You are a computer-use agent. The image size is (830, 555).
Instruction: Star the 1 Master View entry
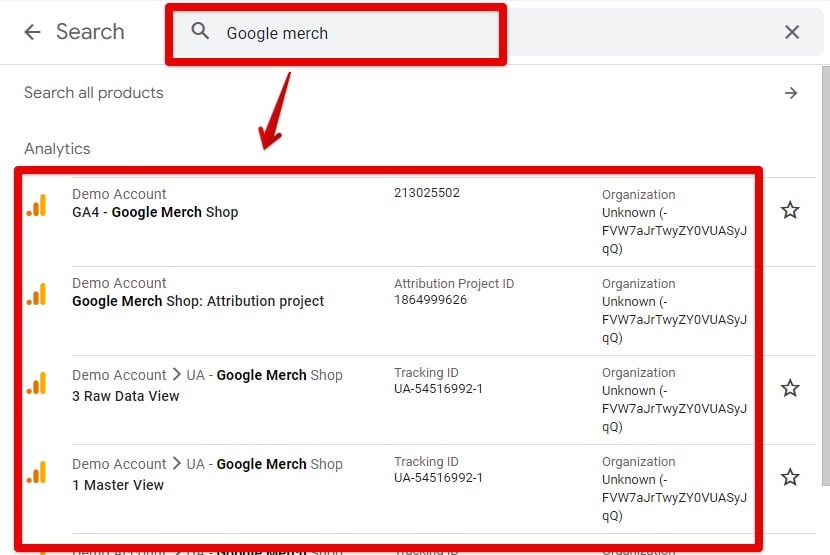pos(790,477)
